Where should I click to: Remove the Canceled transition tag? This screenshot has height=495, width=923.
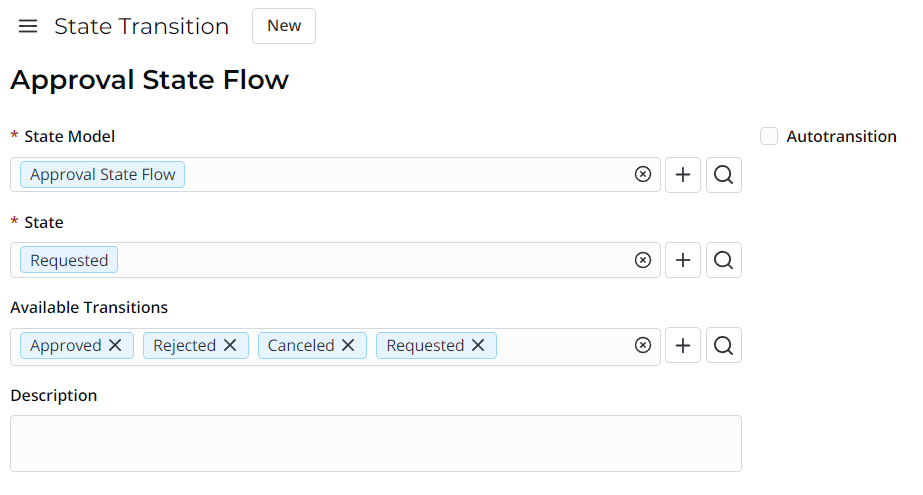click(x=348, y=346)
